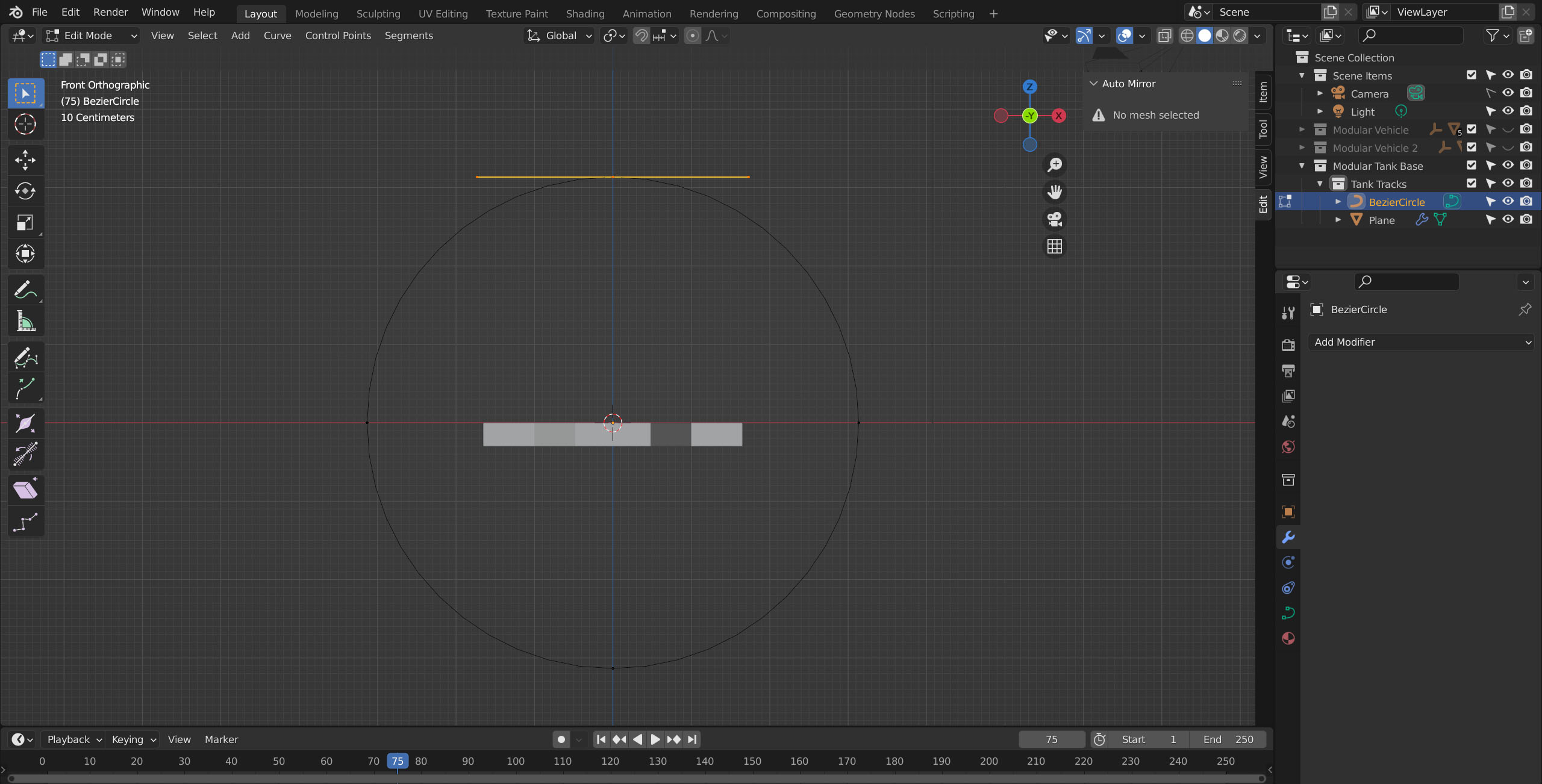Switch to Object Data properties for the curve
Screen dimensions: 1542x784
point(1288,613)
